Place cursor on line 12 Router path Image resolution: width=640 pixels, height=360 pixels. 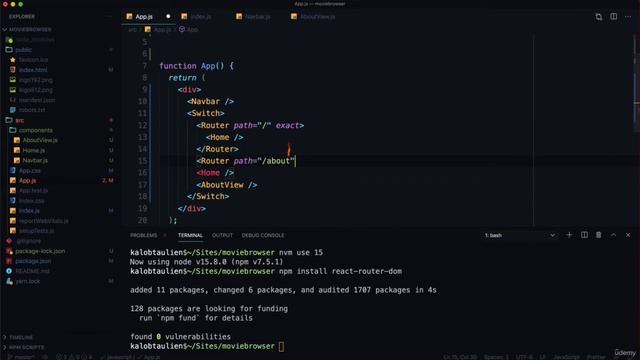pos(250,125)
